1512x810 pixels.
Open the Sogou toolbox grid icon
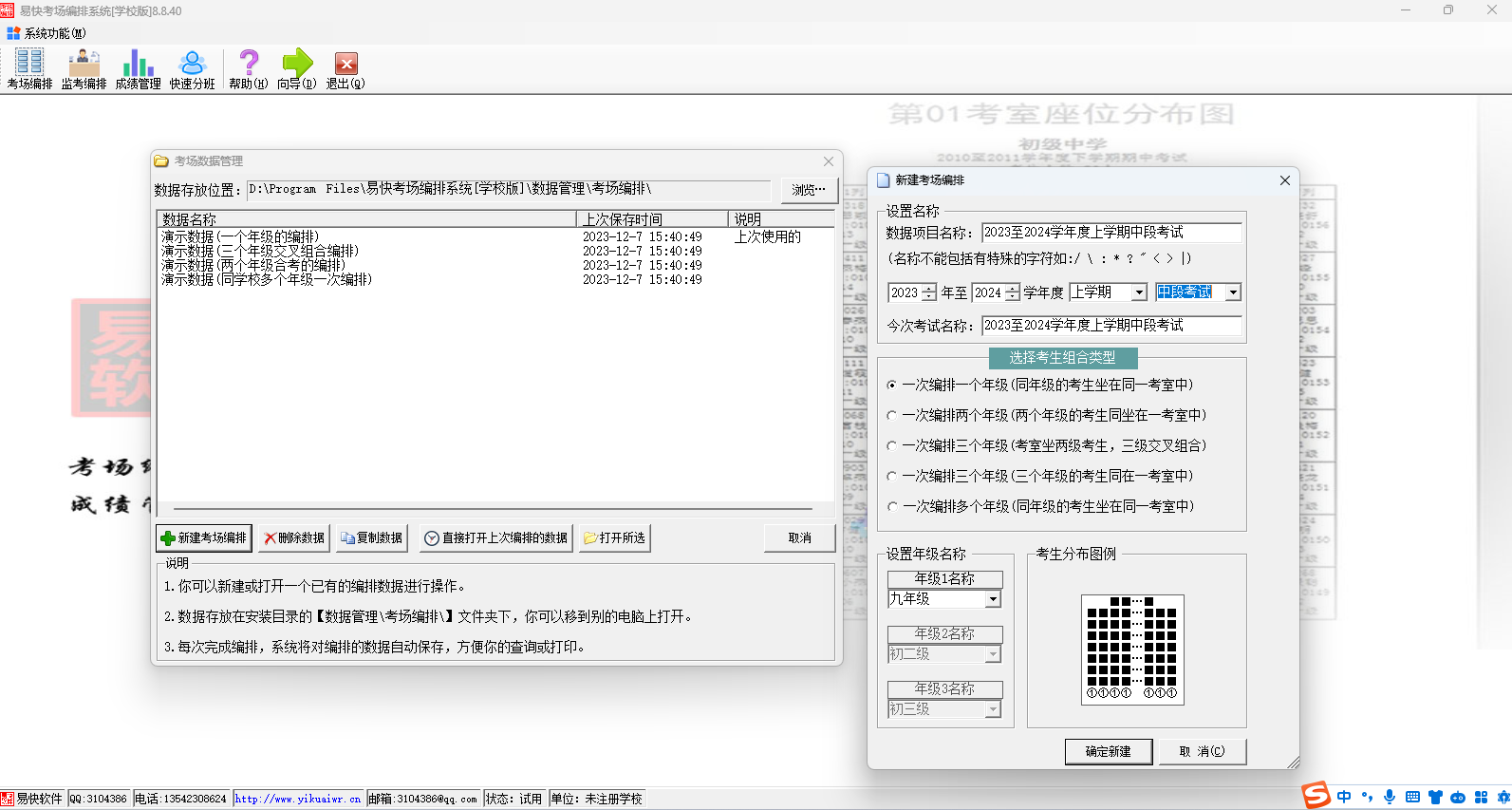[x=1481, y=798]
